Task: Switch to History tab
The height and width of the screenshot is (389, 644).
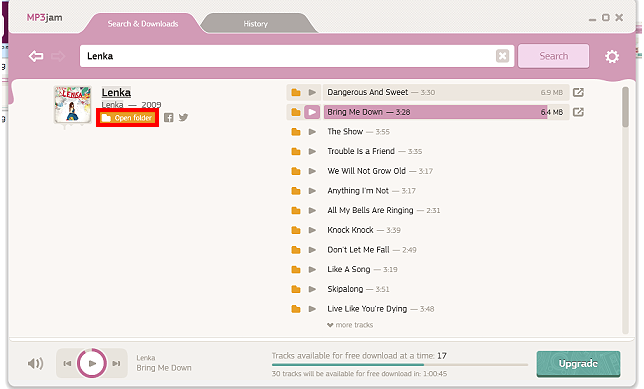Action: coord(255,24)
